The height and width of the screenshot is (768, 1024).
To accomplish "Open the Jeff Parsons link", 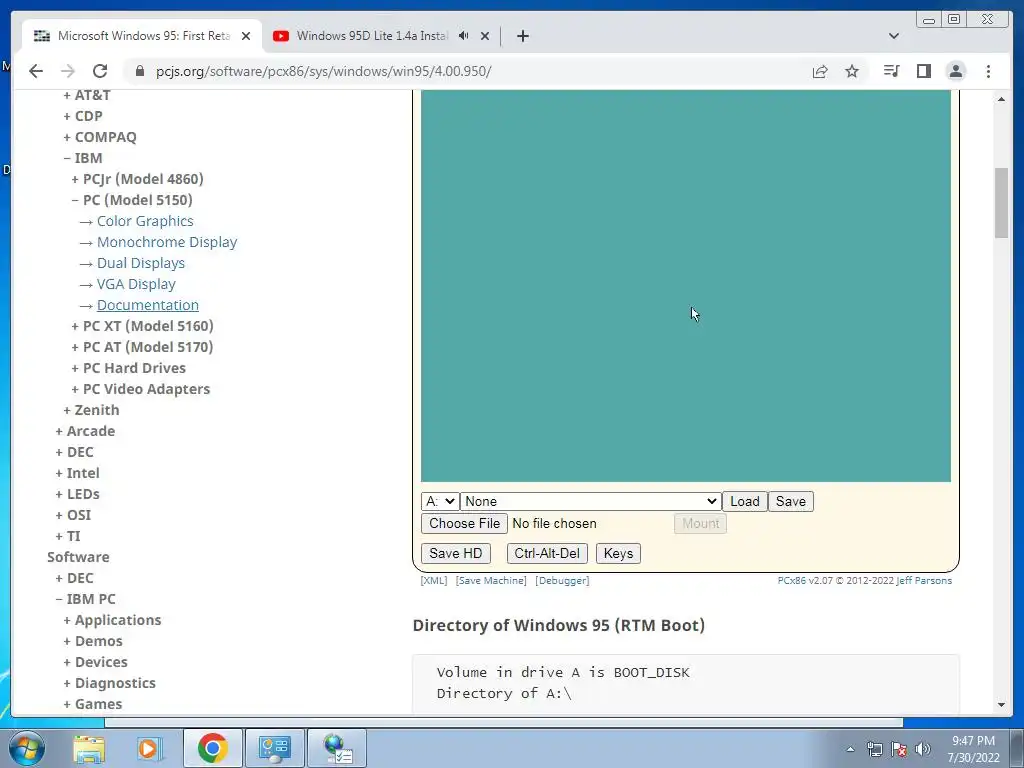I will (x=924, y=581).
